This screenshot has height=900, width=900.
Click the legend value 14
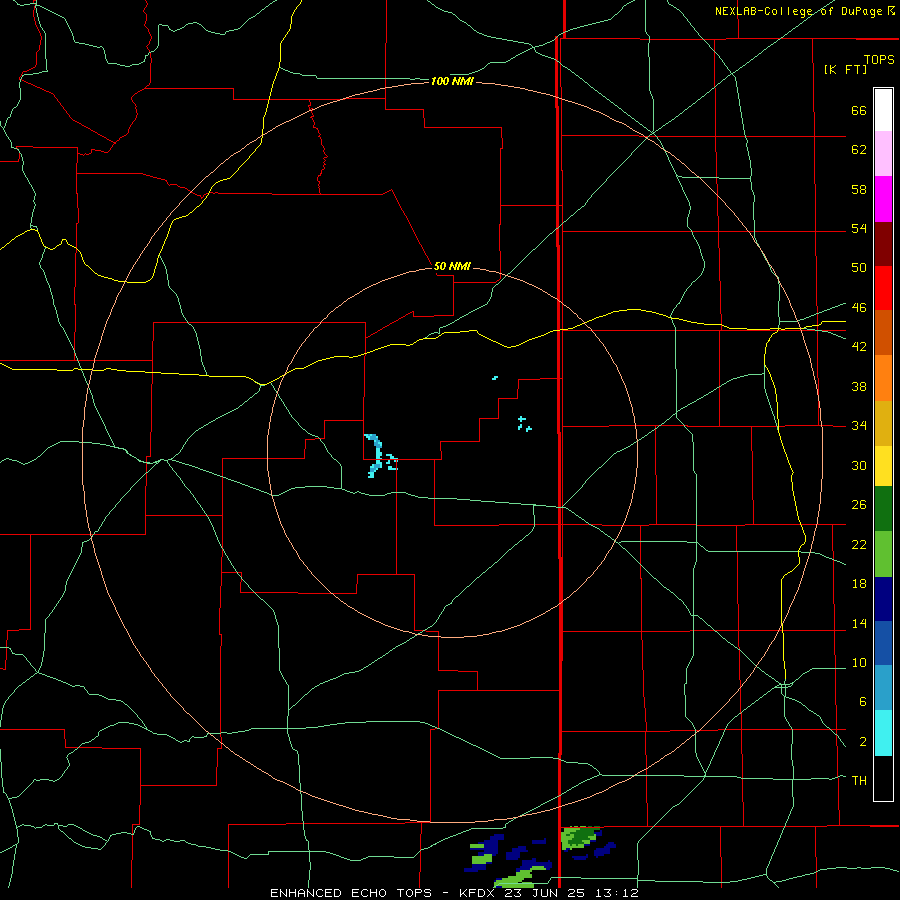point(859,623)
